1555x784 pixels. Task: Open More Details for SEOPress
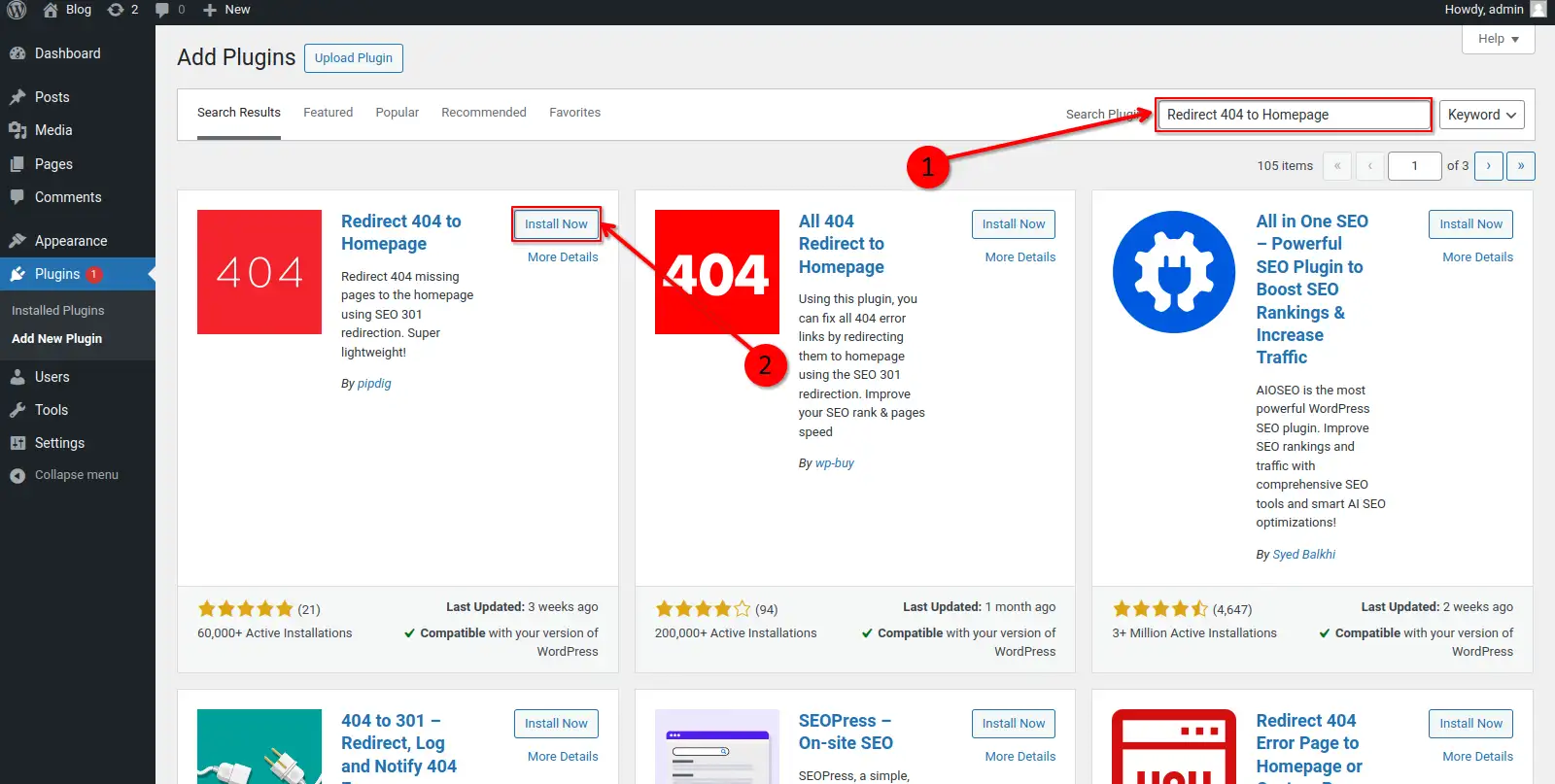pos(1020,757)
